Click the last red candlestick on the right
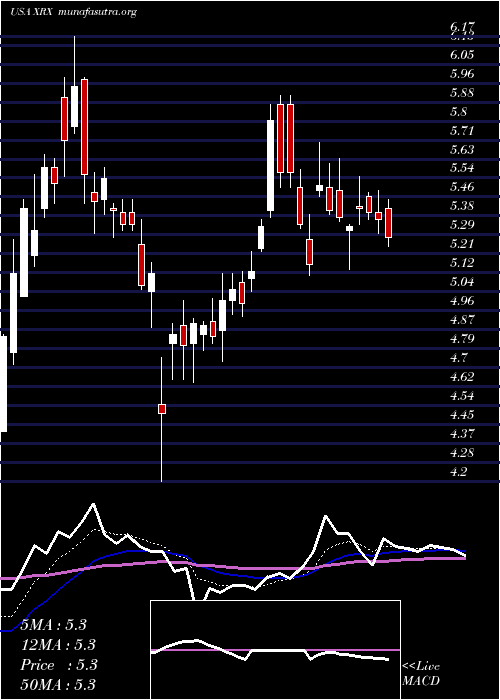 tap(388, 223)
